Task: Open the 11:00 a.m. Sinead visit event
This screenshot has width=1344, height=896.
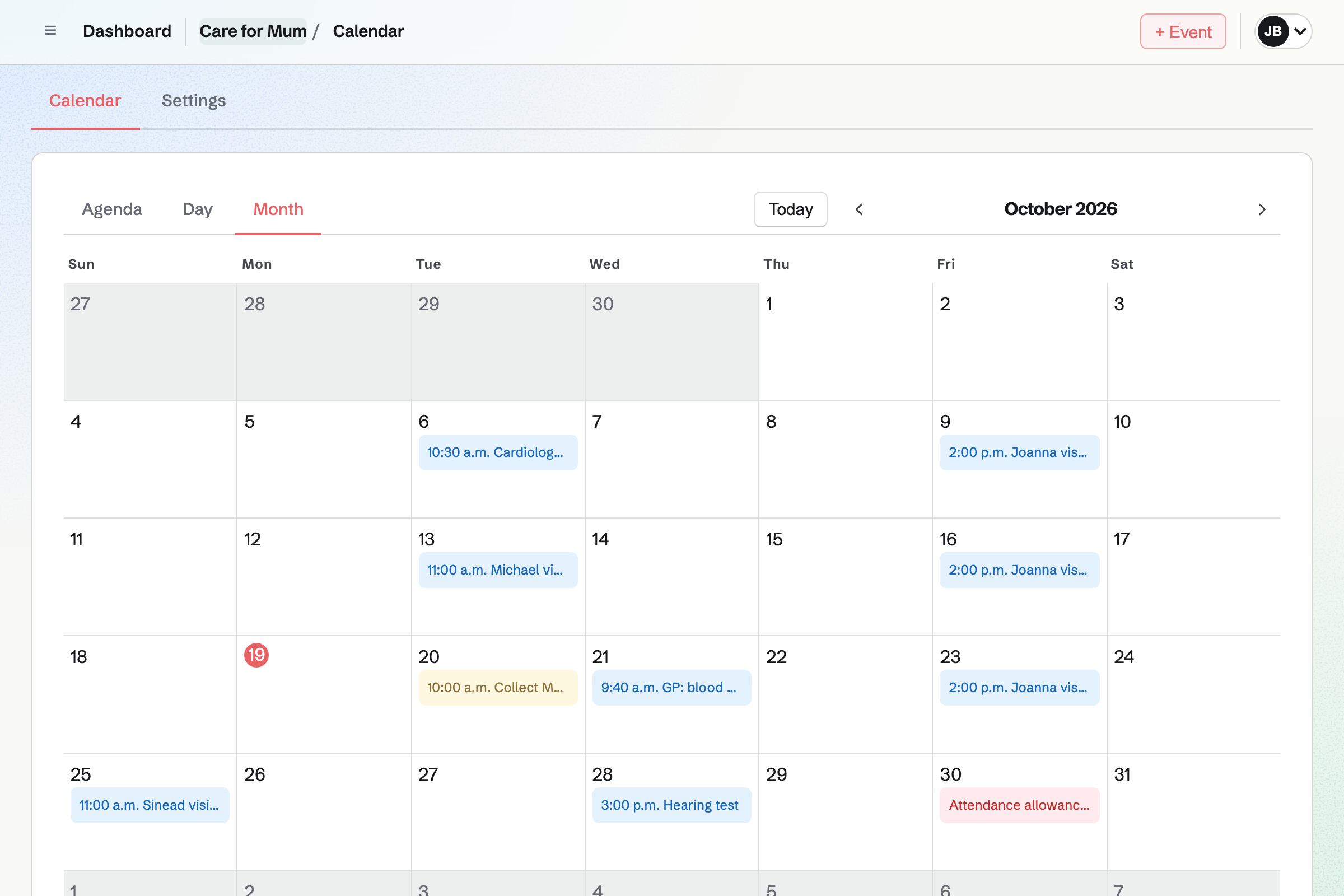Action: pos(150,805)
